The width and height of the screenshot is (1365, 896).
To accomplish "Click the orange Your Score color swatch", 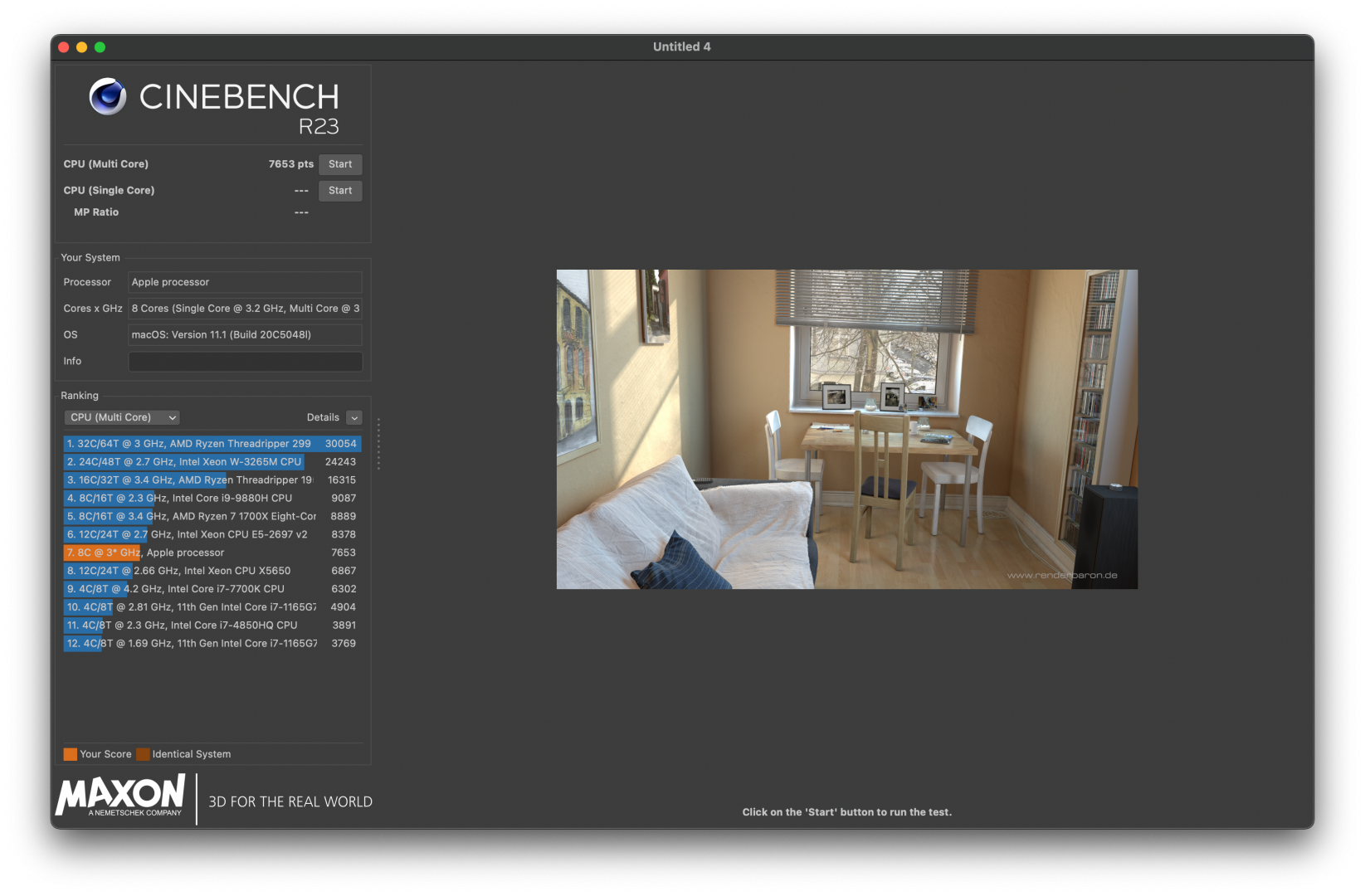I will click(x=71, y=754).
